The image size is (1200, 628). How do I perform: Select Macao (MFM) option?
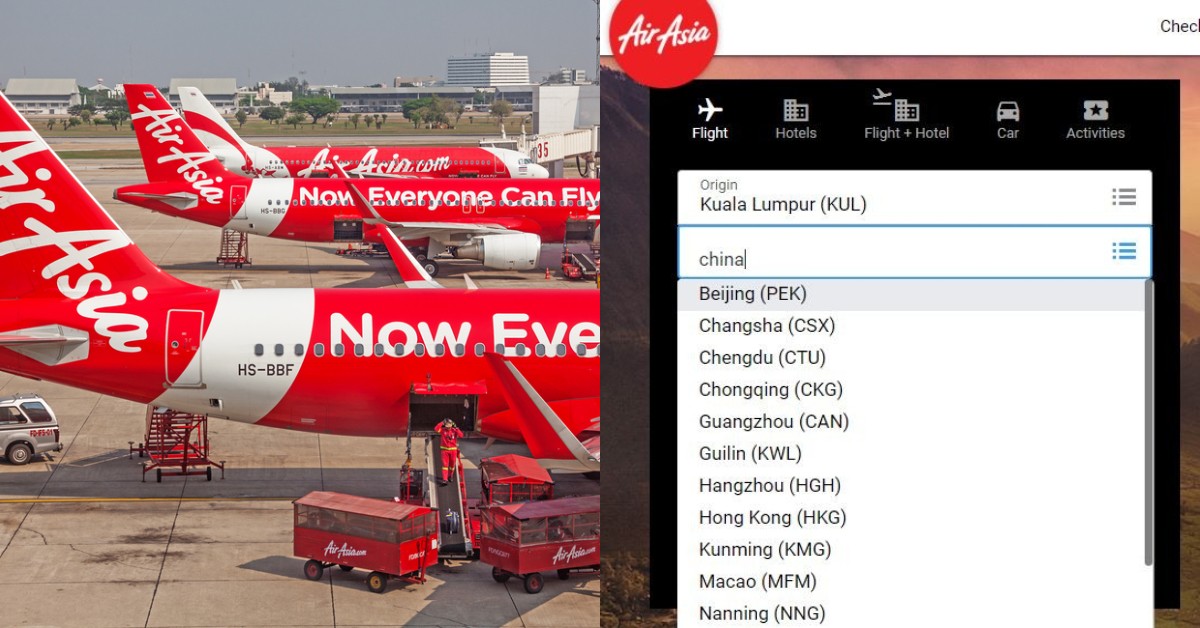[x=910, y=582]
